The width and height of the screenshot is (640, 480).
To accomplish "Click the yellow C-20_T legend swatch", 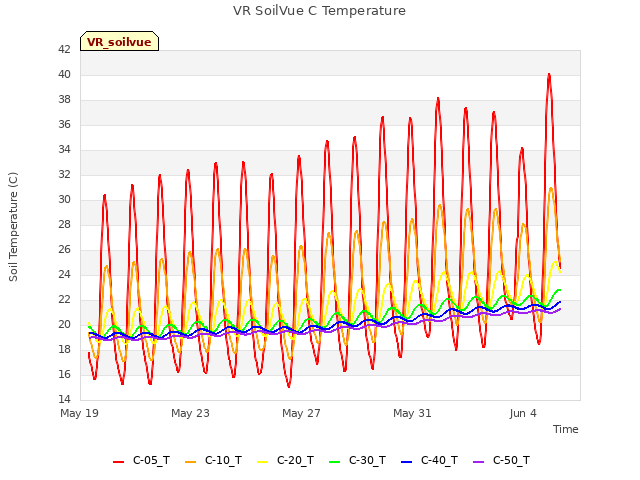I will coord(262,462).
